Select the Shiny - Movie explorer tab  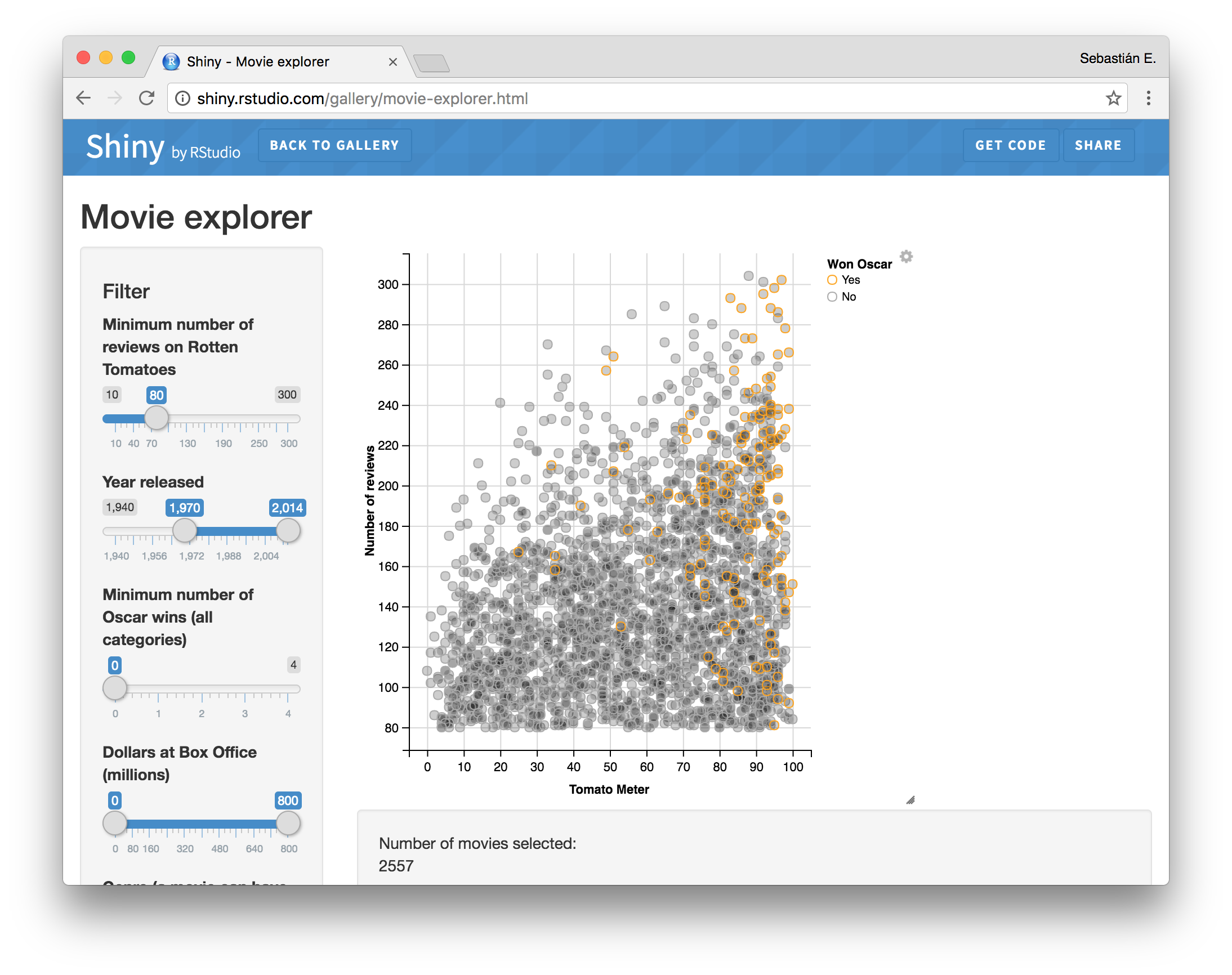(x=257, y=62)
